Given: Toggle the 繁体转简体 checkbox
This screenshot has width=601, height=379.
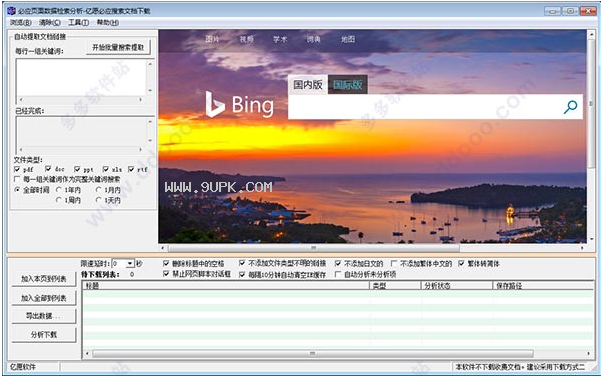Looking at the screenshot, I should pyautogui.click(x=461, y=264).
